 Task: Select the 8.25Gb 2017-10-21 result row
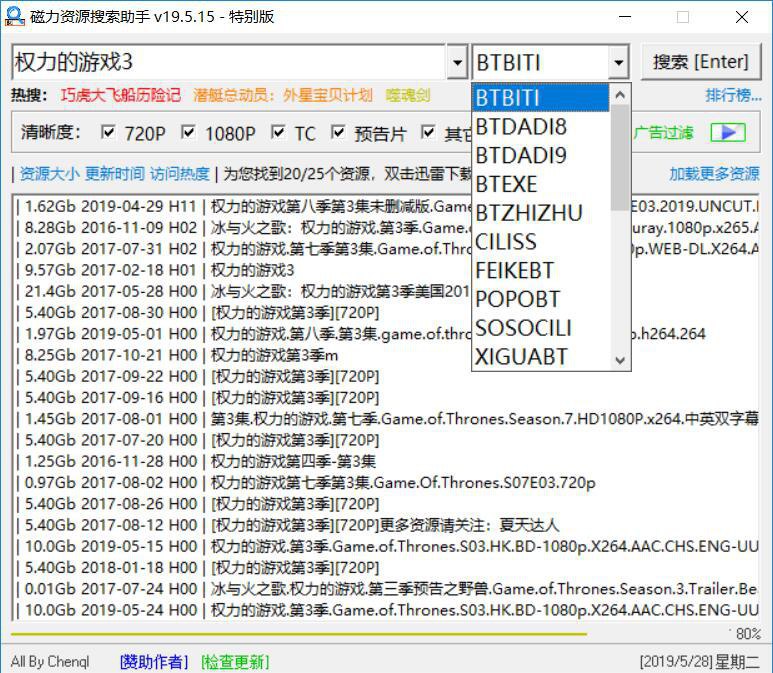[x=386, y=355]
